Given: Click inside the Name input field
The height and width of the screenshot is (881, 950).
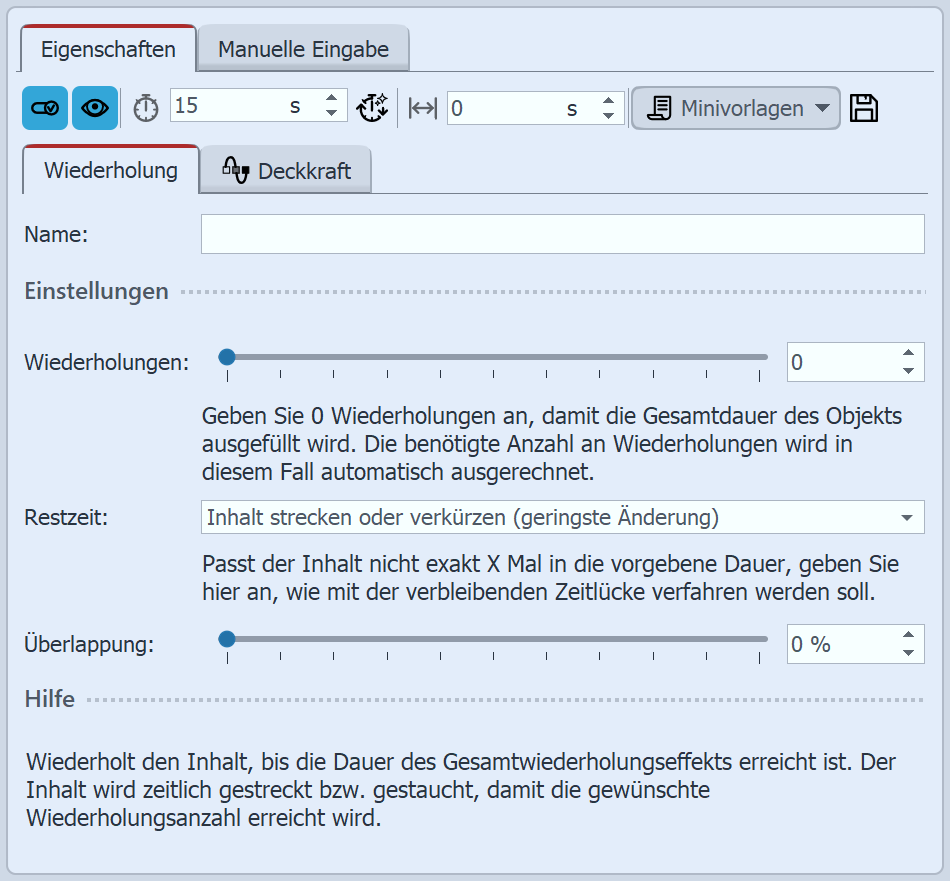Looking at the screenshot, I should (560, 234).
